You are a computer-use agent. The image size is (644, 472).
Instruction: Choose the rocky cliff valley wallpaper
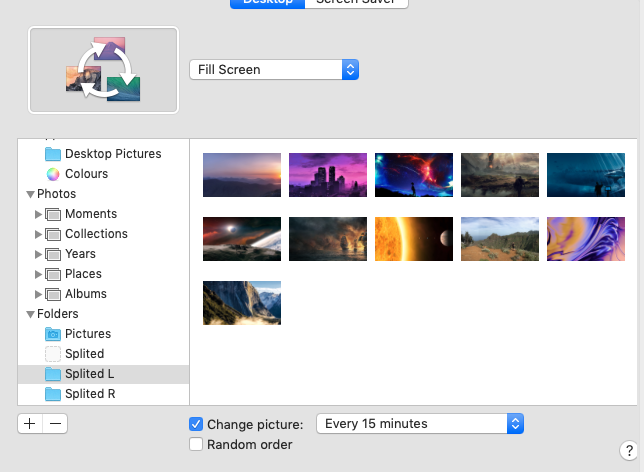coord(242,303)
